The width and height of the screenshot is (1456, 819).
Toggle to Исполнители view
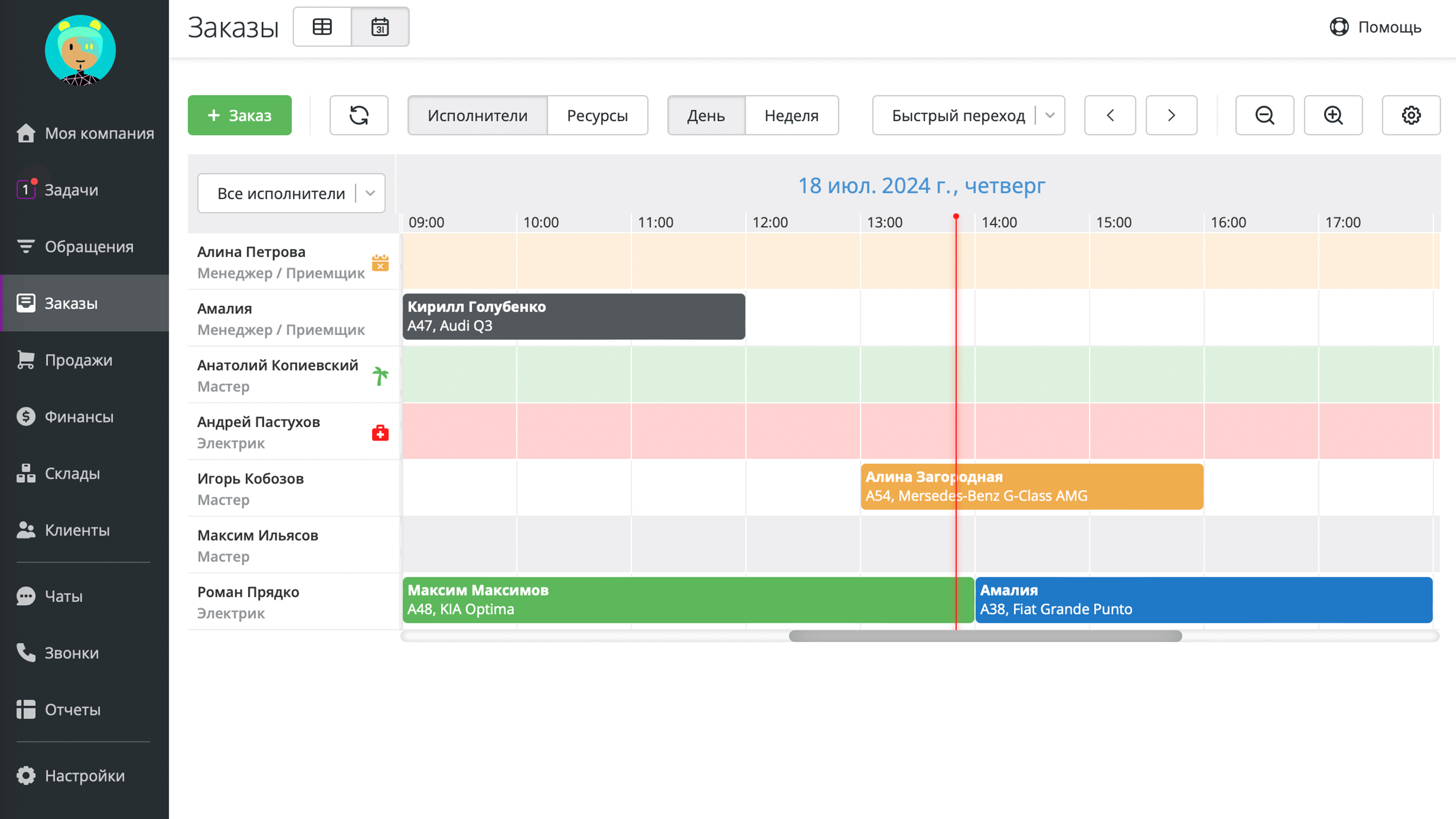coord(477,115)
